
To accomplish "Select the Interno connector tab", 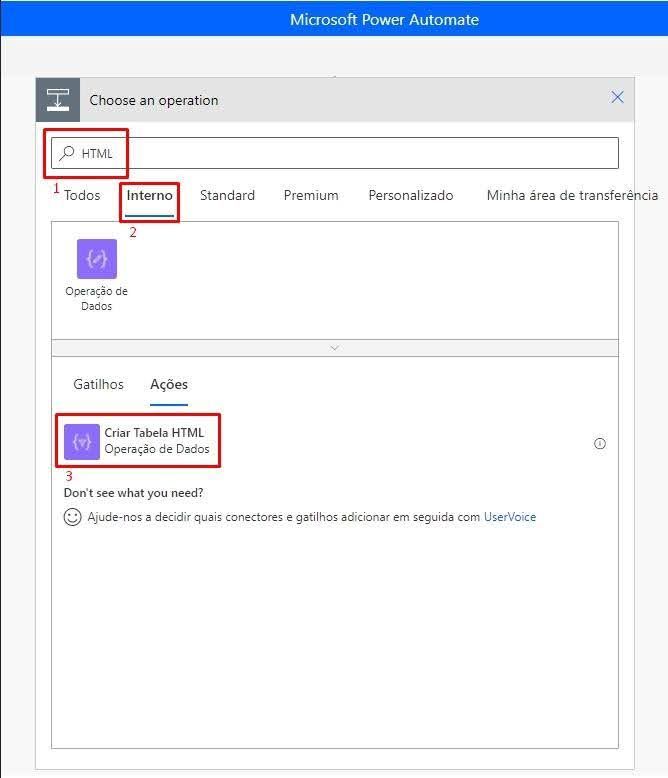I will tap(150, 195).
